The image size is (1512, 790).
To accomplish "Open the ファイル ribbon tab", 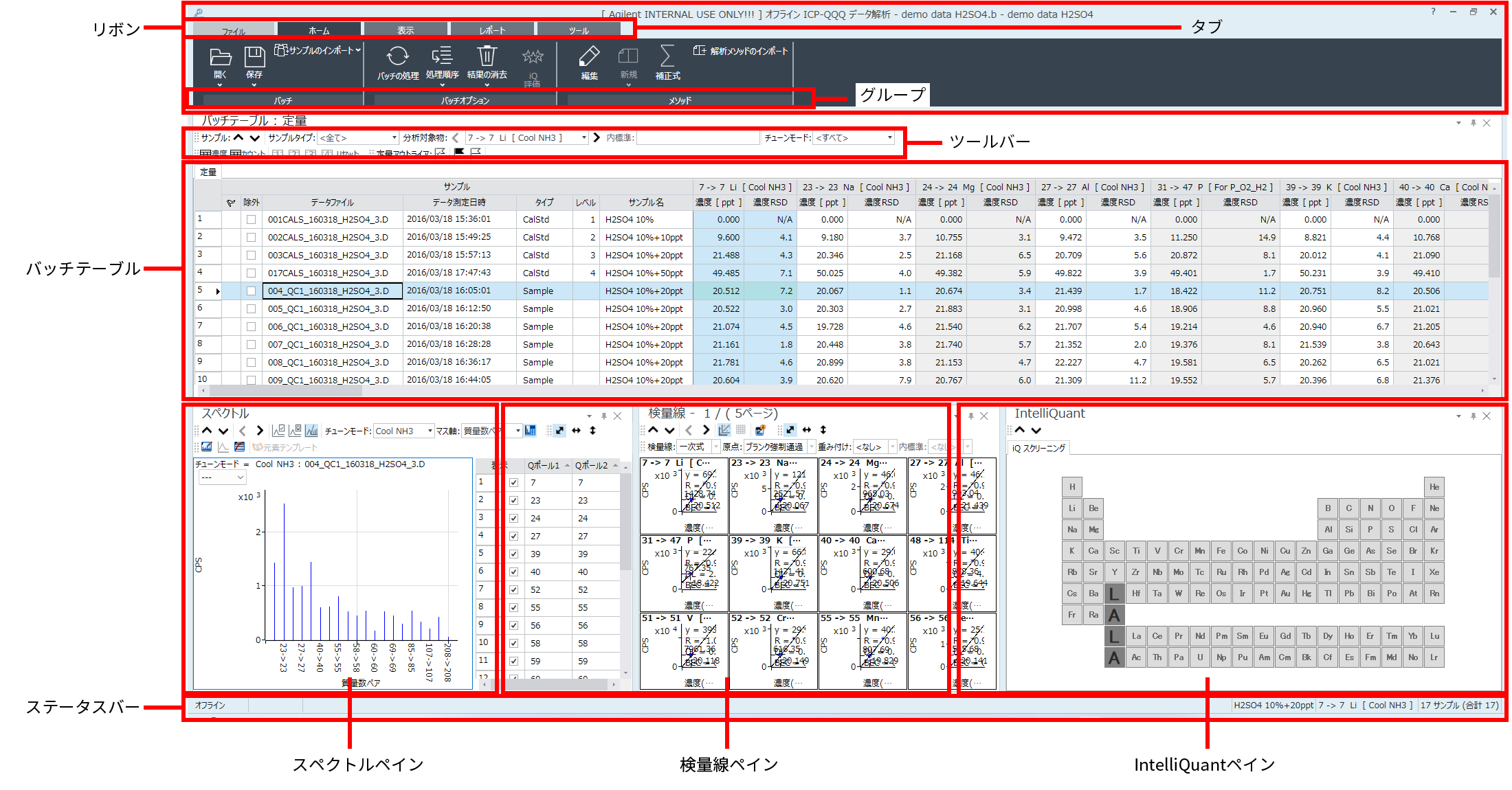I will point(234,30).
